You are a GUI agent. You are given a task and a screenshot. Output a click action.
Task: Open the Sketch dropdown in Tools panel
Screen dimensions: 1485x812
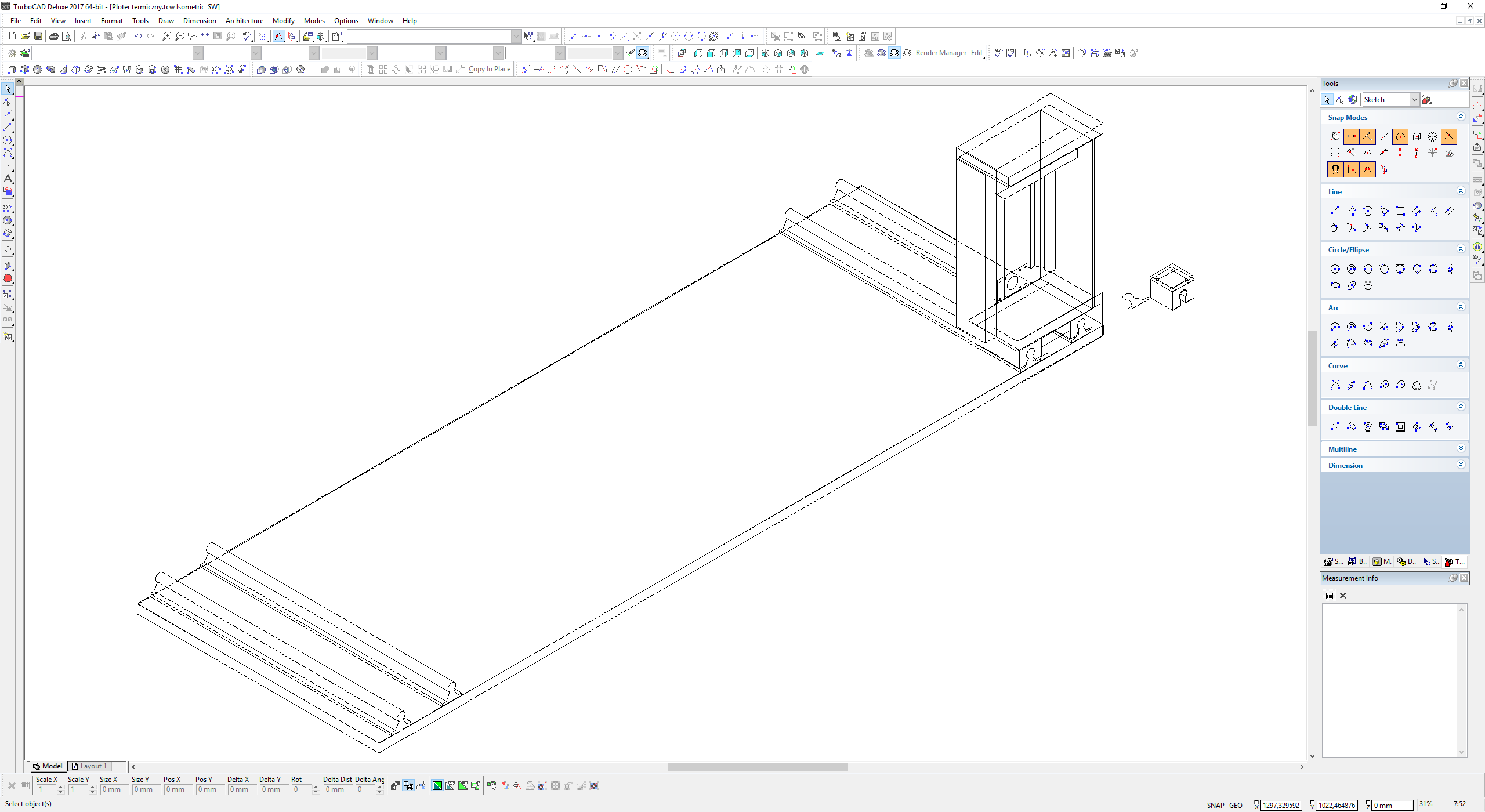(1414, 100)
